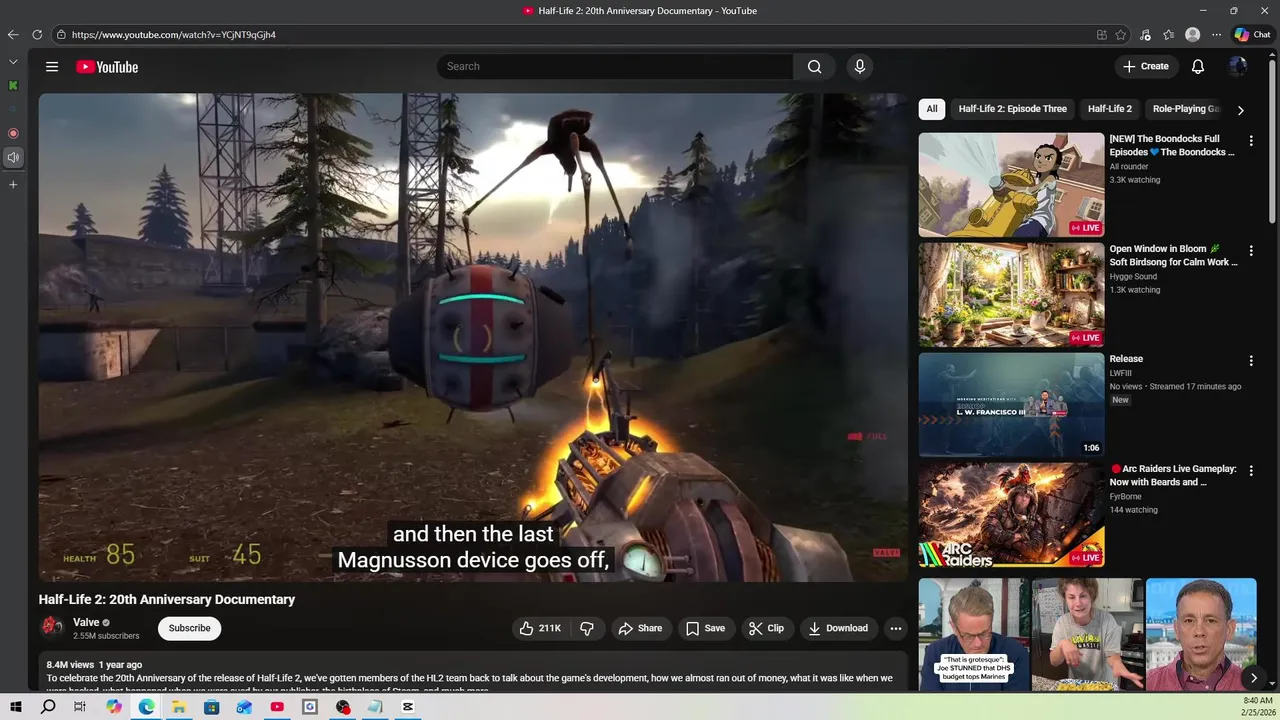Open YouTube notifications bell
This screenshot has width=1280, height=720.
[x=1197, y=67]
